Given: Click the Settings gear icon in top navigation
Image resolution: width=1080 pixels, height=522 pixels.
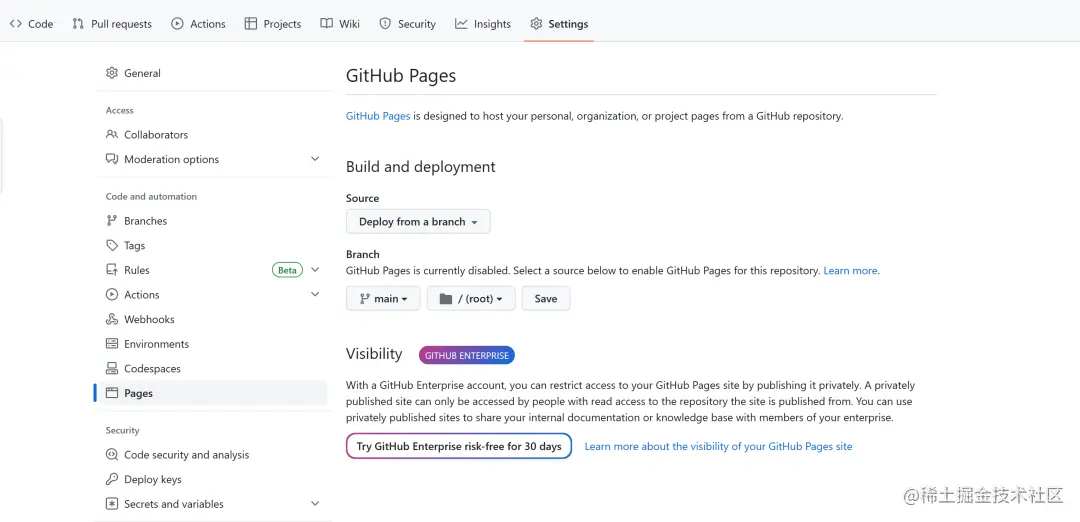Looking at the screenshot, I should point(536,24).
